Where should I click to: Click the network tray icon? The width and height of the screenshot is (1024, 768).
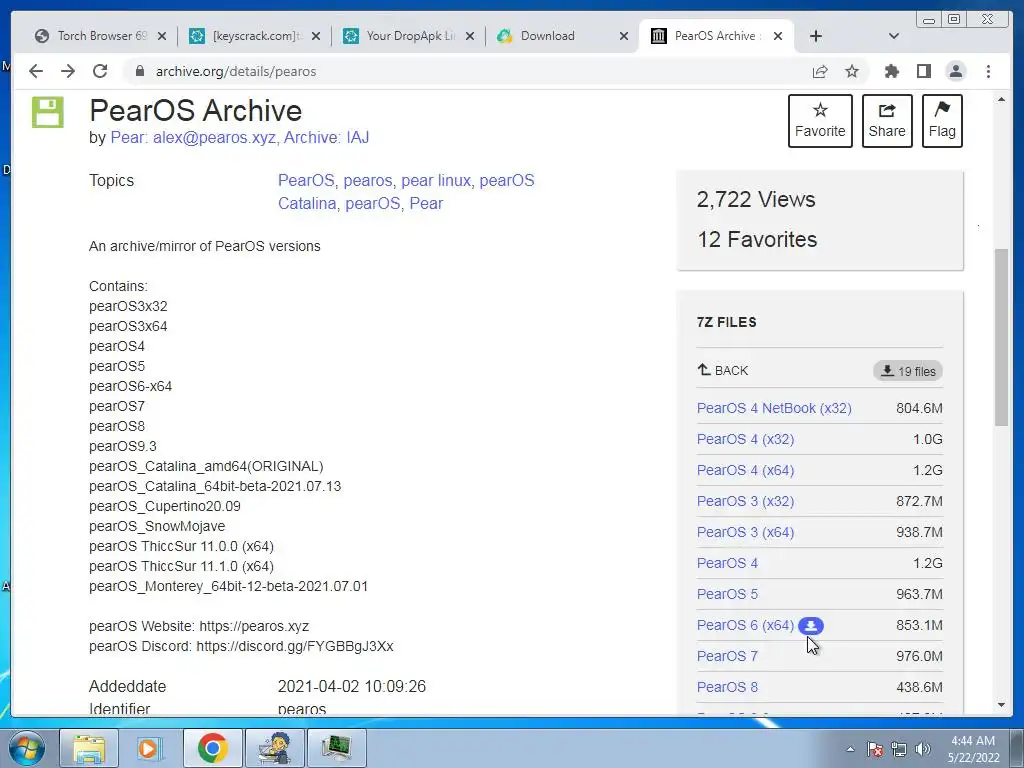tap(899, 749)
